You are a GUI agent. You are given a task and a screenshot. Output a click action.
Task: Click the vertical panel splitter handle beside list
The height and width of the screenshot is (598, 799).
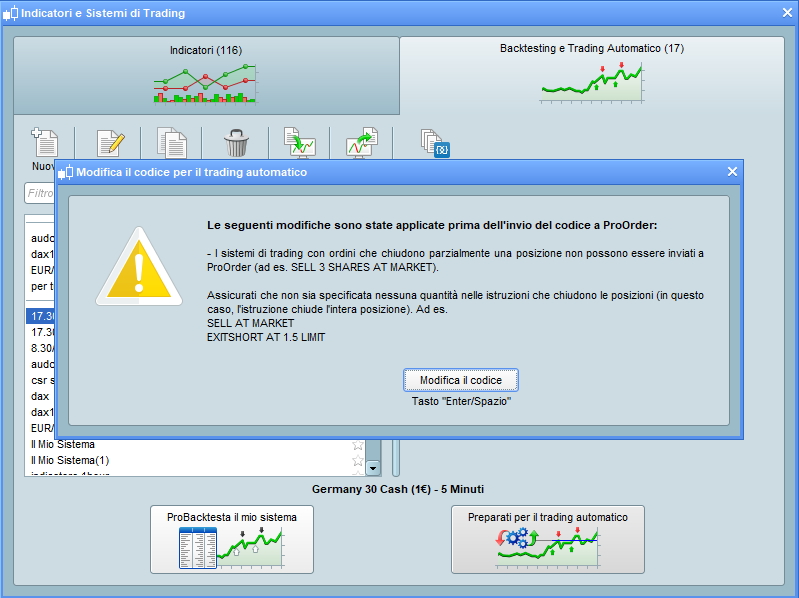tap(396, 457)
